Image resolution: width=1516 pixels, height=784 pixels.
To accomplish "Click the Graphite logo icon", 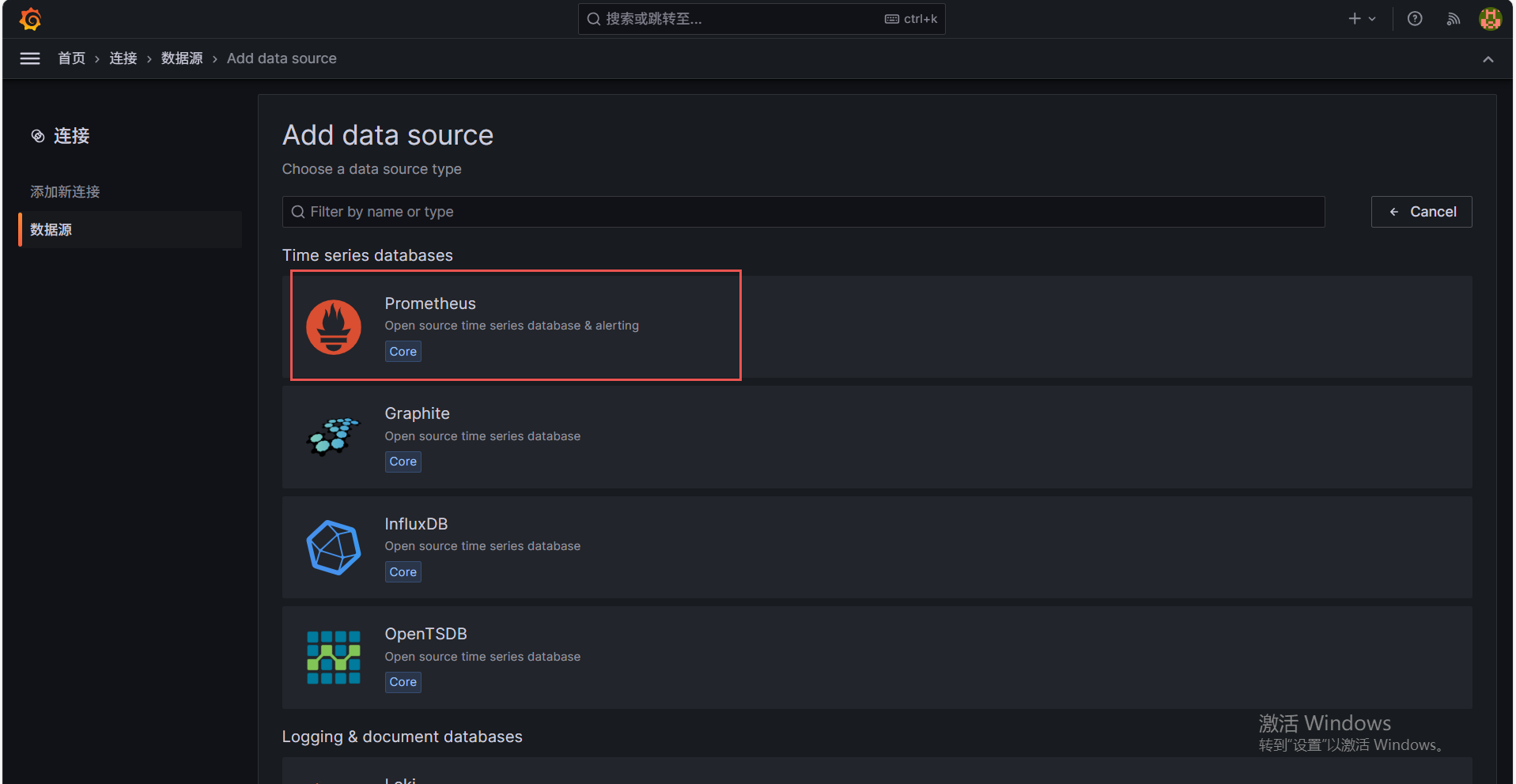I will pos(333,437).
